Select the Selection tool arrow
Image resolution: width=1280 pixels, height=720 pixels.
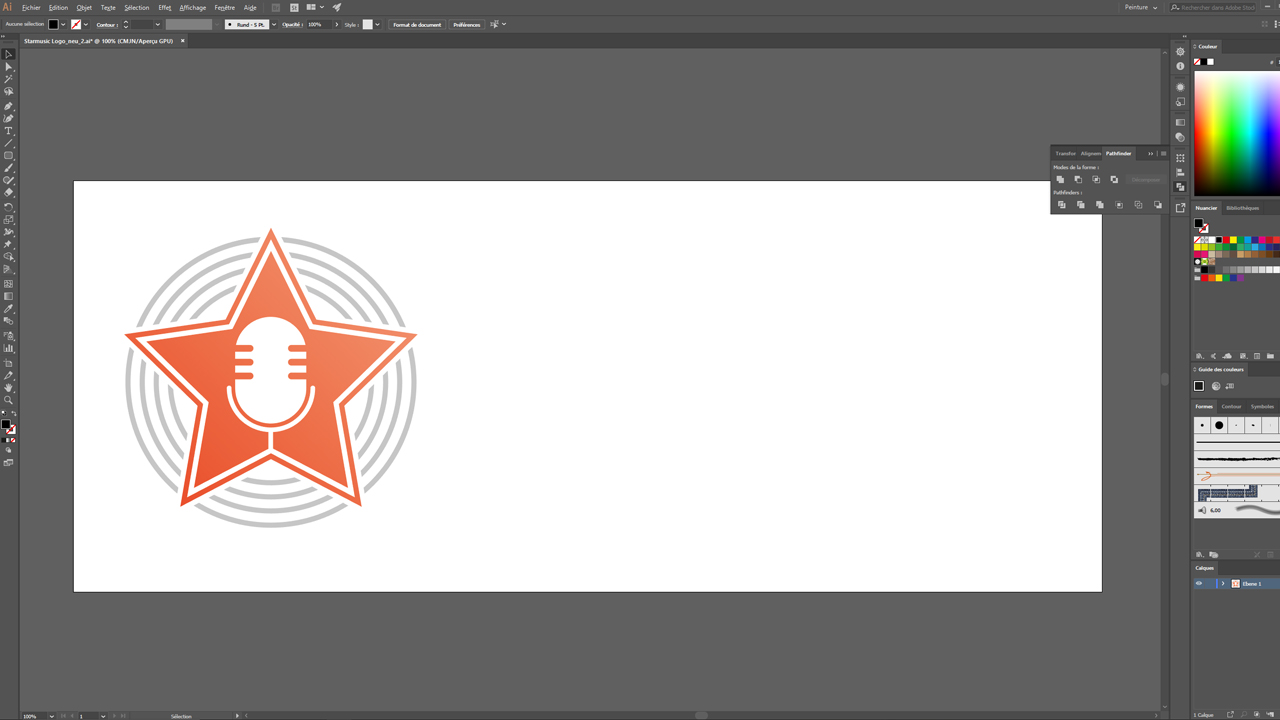(8, 55)
